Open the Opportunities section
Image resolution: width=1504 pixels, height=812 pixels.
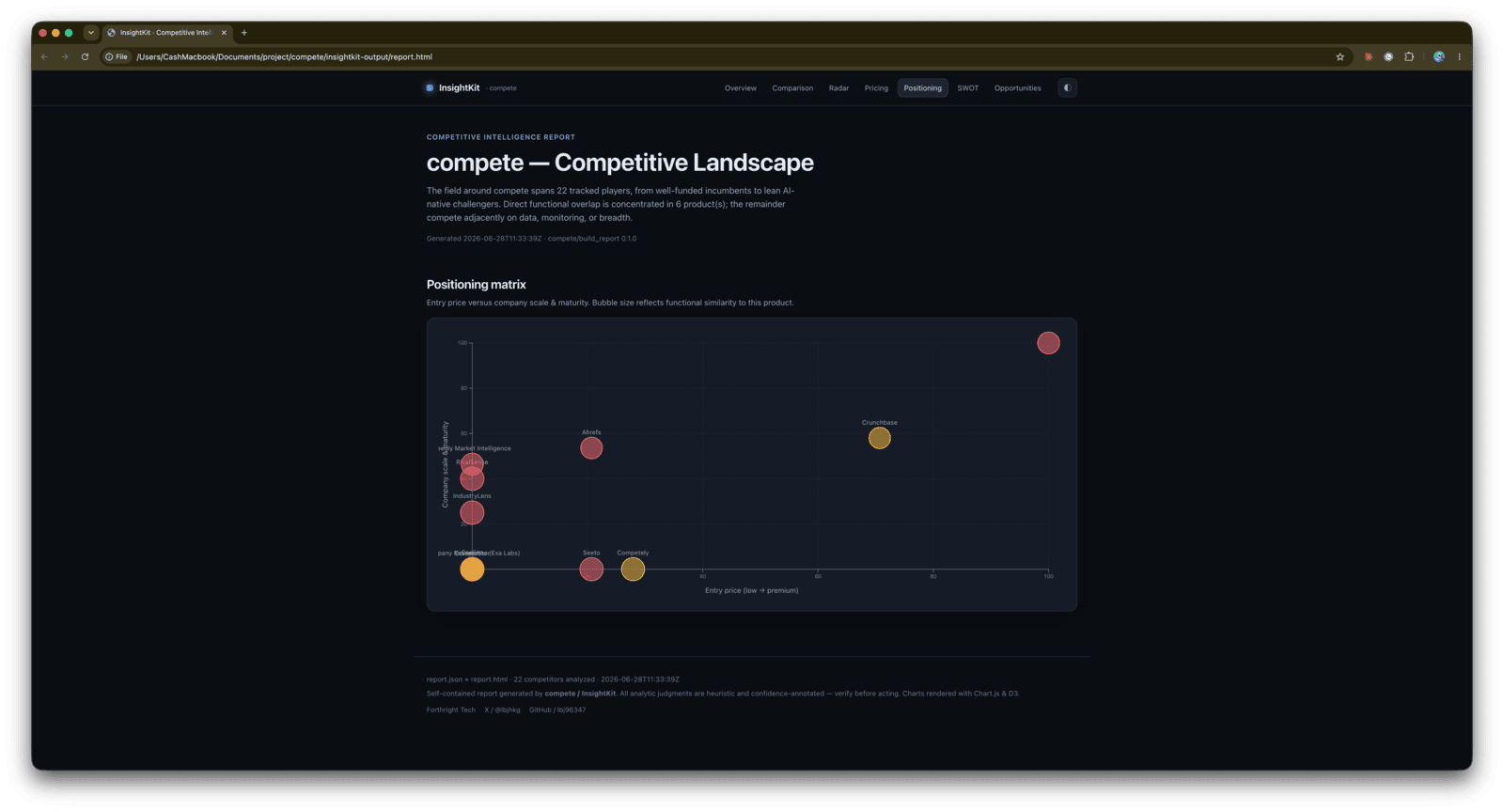point(1018,88)
